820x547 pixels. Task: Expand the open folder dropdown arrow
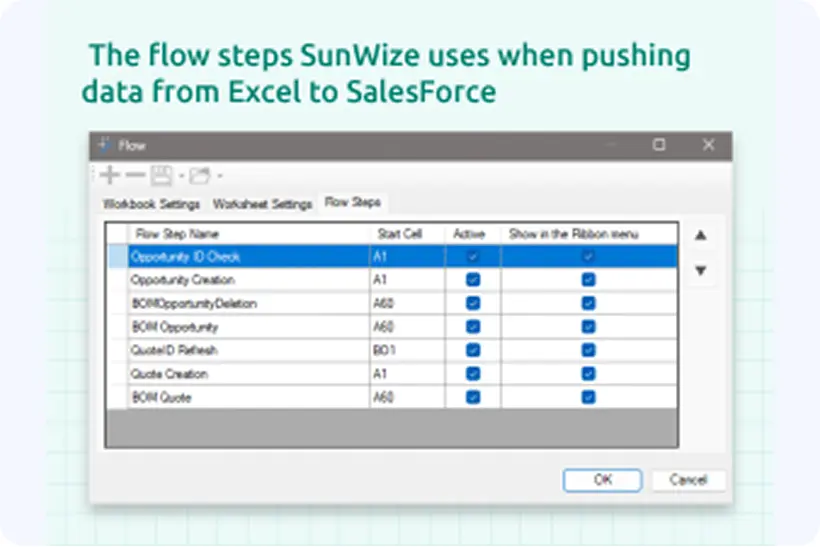tap(219, 177)
